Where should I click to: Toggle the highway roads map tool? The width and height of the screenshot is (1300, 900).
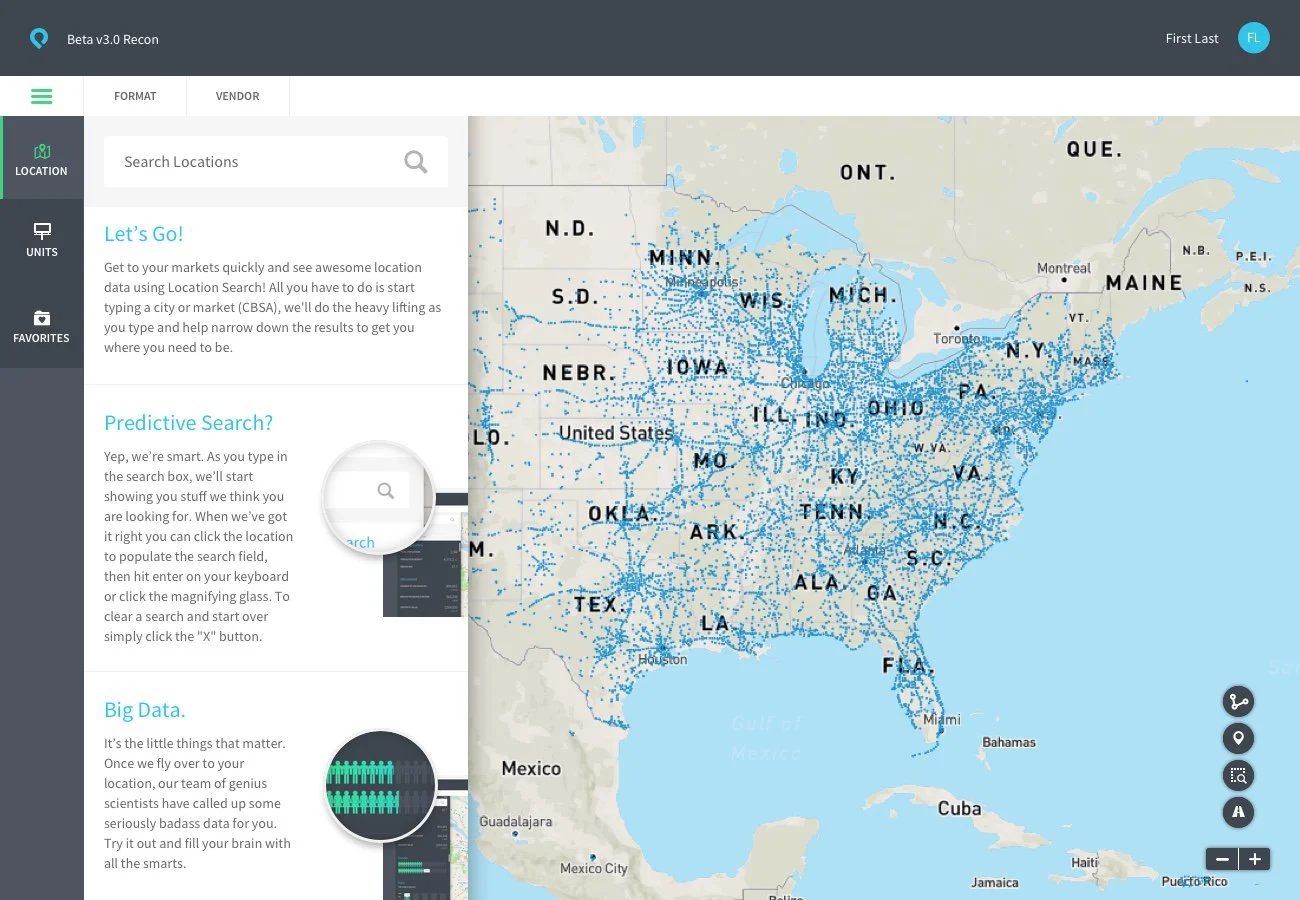(x=1238, y=812)
